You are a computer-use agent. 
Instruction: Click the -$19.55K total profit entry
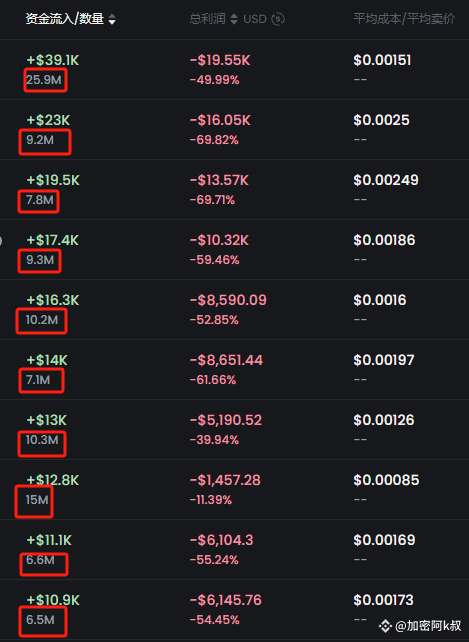point(220,61)
